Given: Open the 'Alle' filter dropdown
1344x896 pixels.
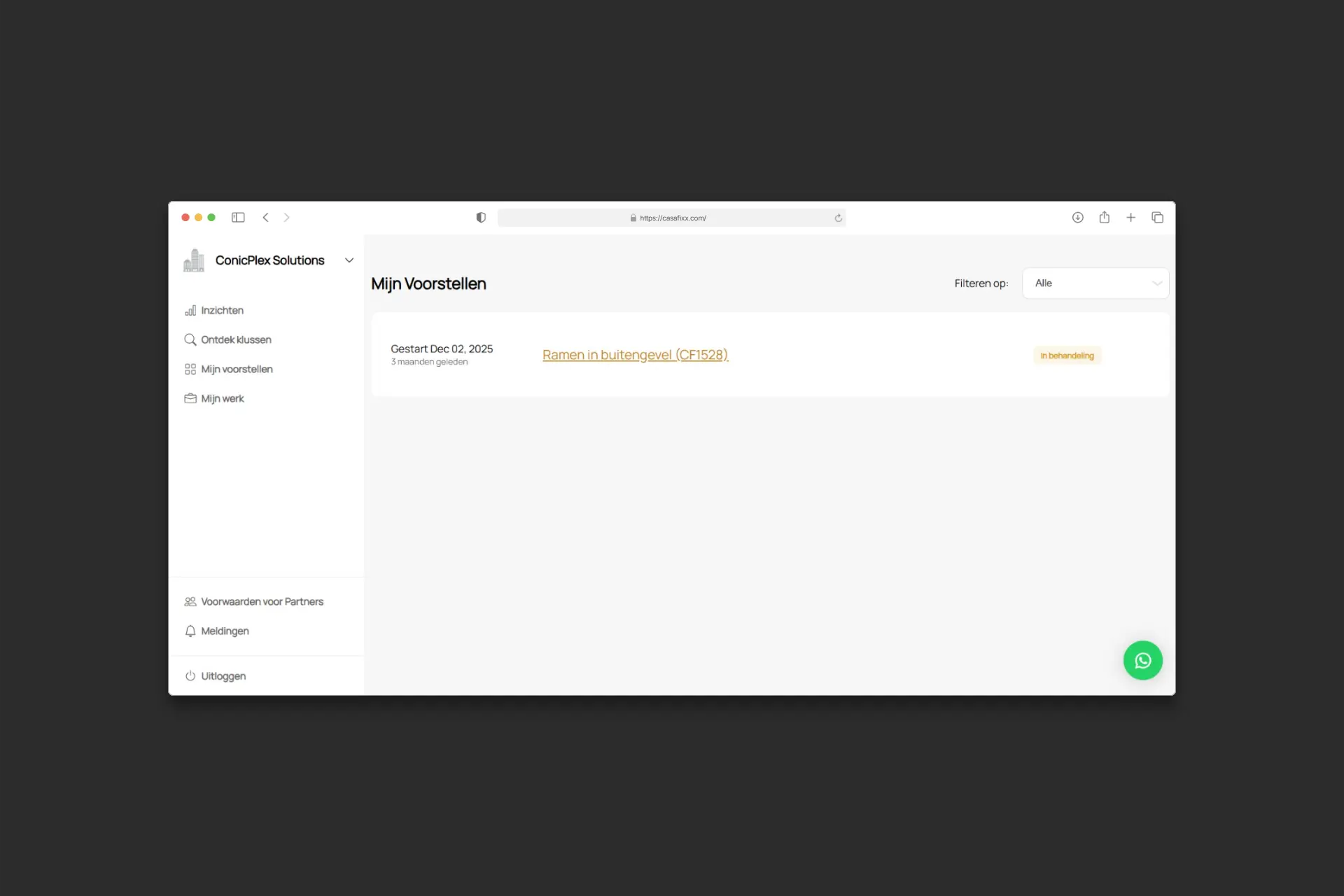Looking at the screenshot, I should [x=1095, y=283].
